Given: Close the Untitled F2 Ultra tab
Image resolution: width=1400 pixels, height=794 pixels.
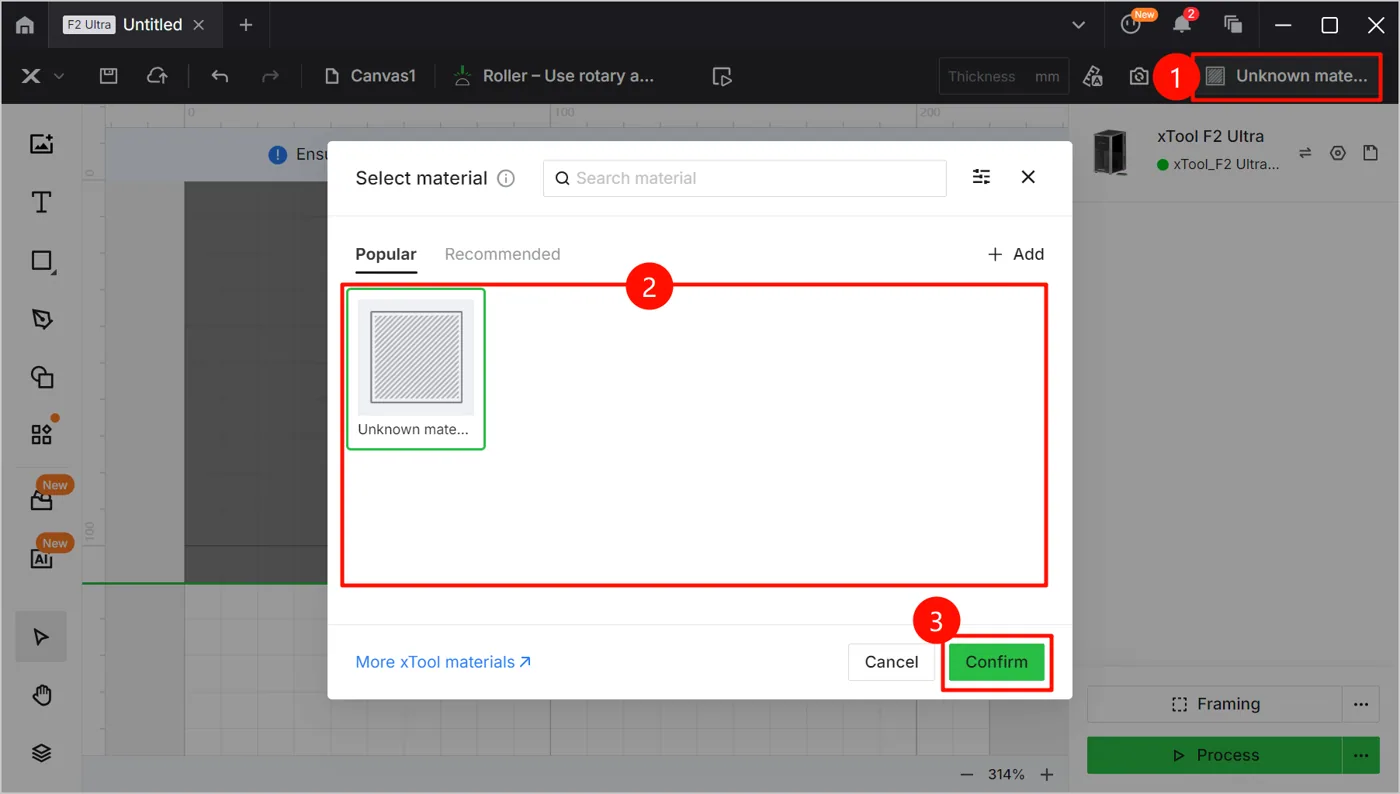Looking at the screenshot, I should pos(199,25).
